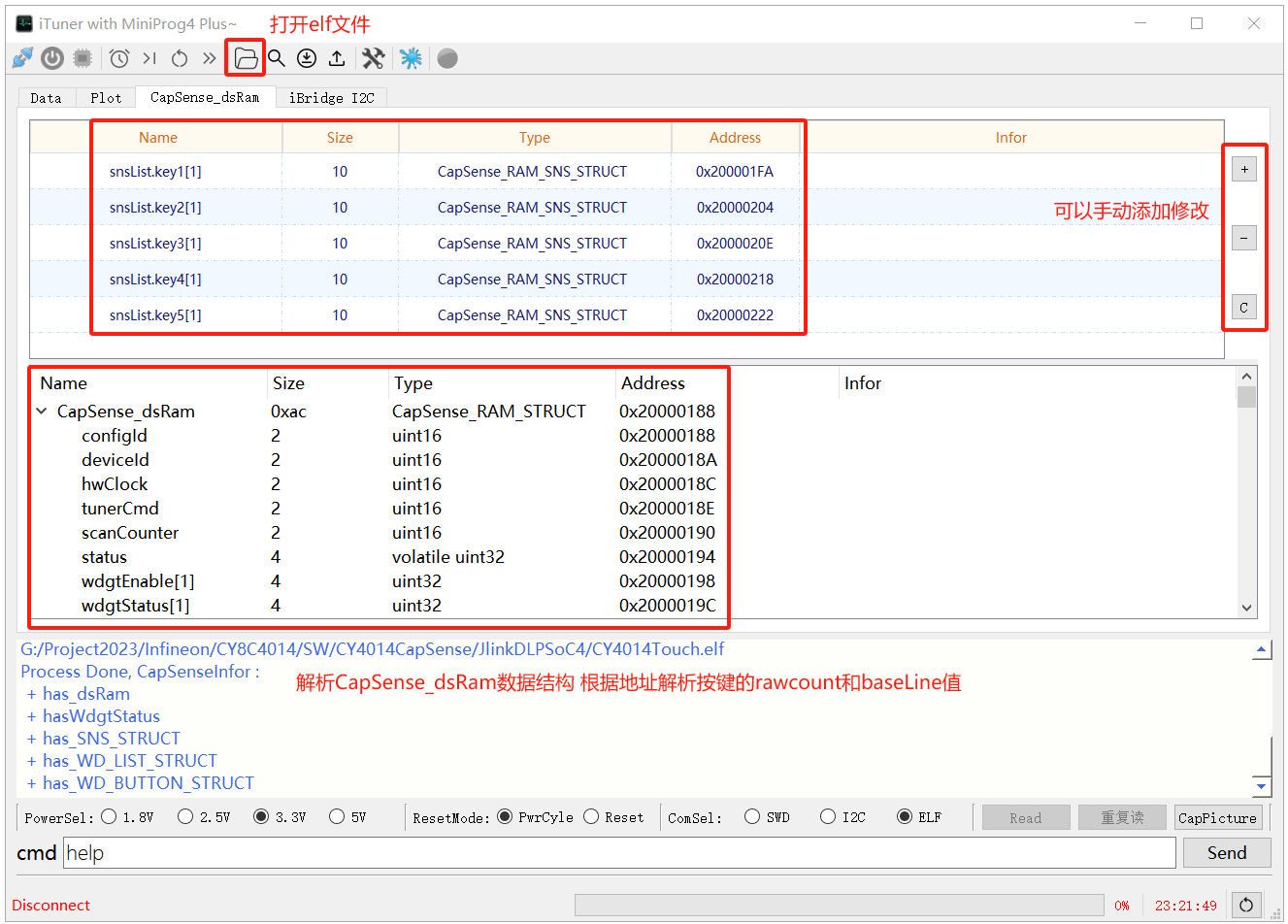
Task: Click the gray record circle icon
Action: pyautogui.click(x=447, y=58)
